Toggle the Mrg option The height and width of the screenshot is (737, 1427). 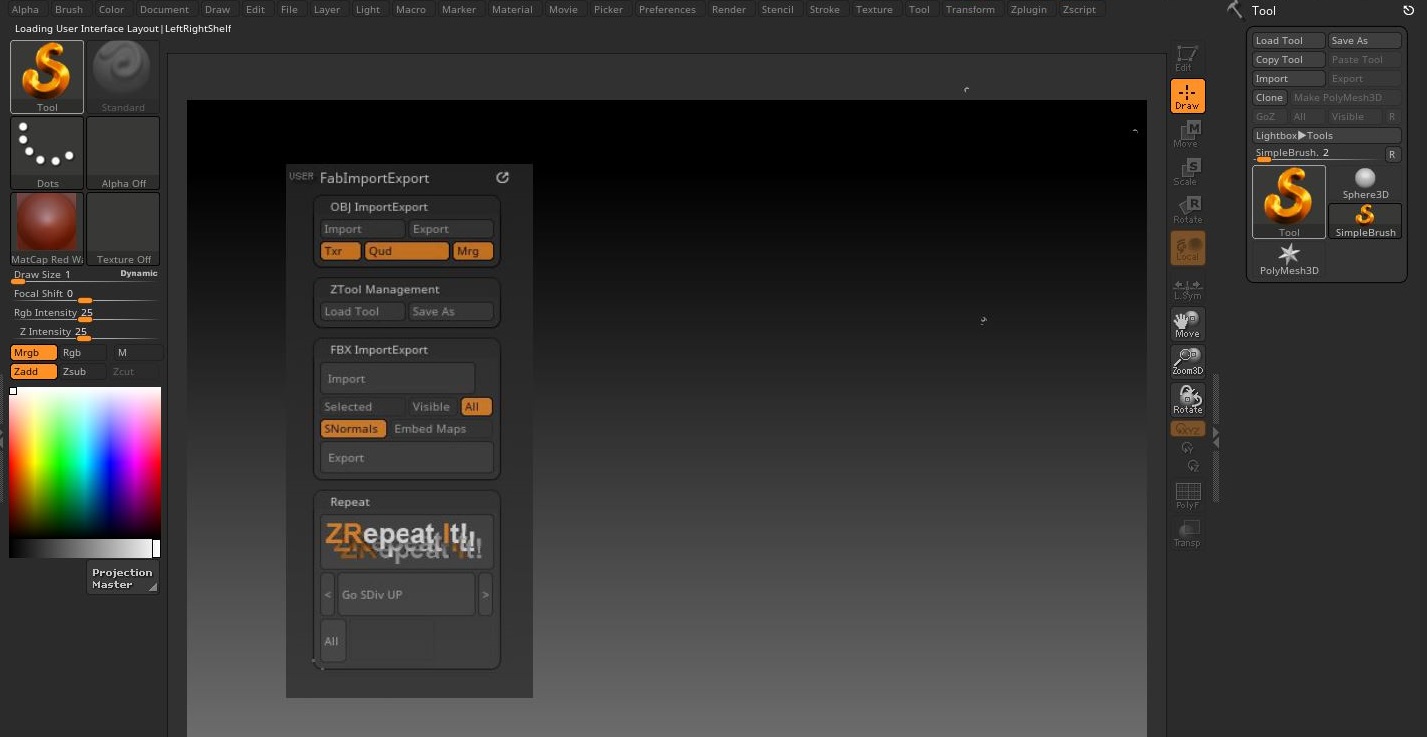[x=472, y=252]
